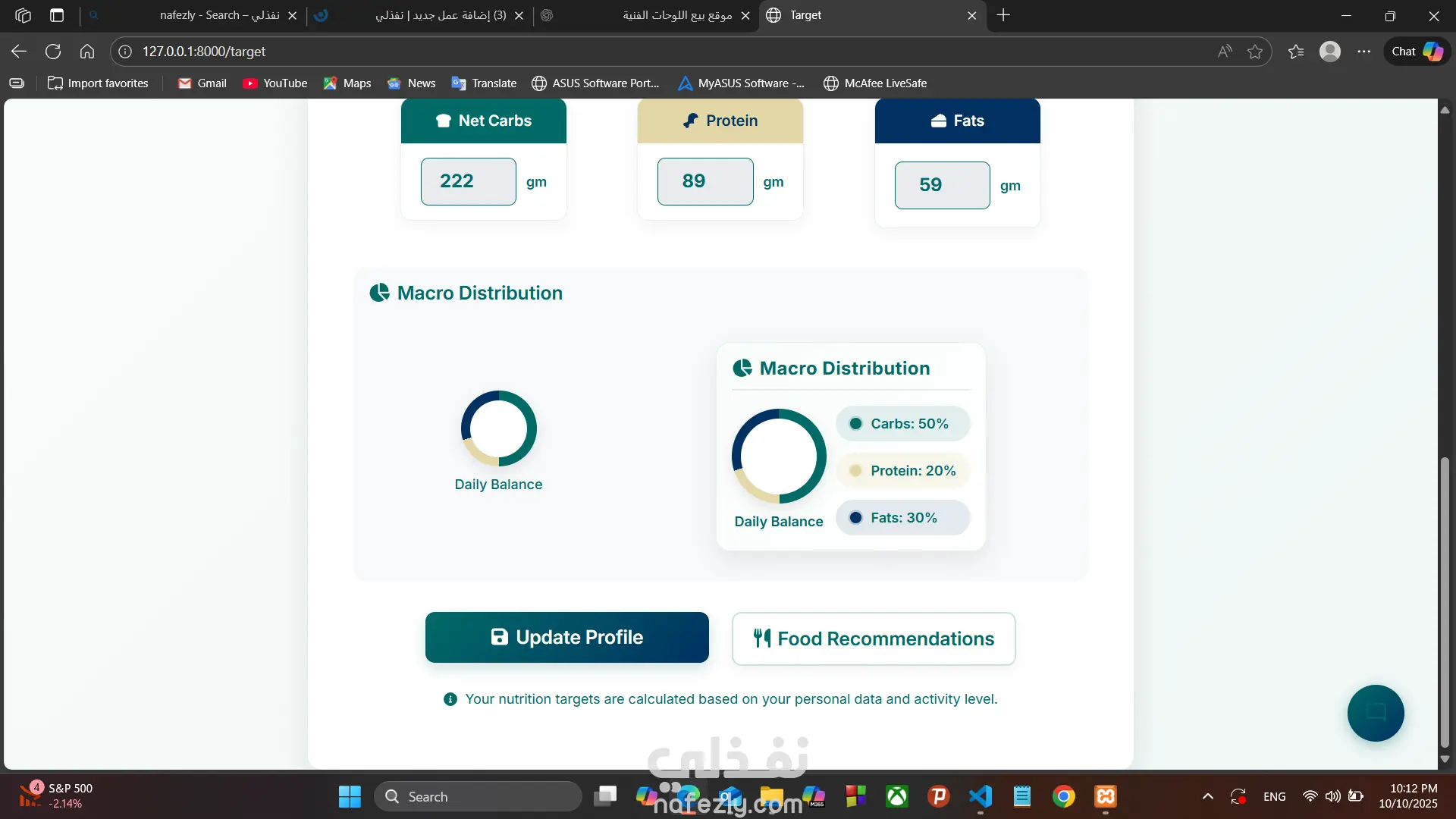Open the favorites list icon
Image resolution: width=1456 pixels, height=819 pixels.
(x=1296, y=52)
